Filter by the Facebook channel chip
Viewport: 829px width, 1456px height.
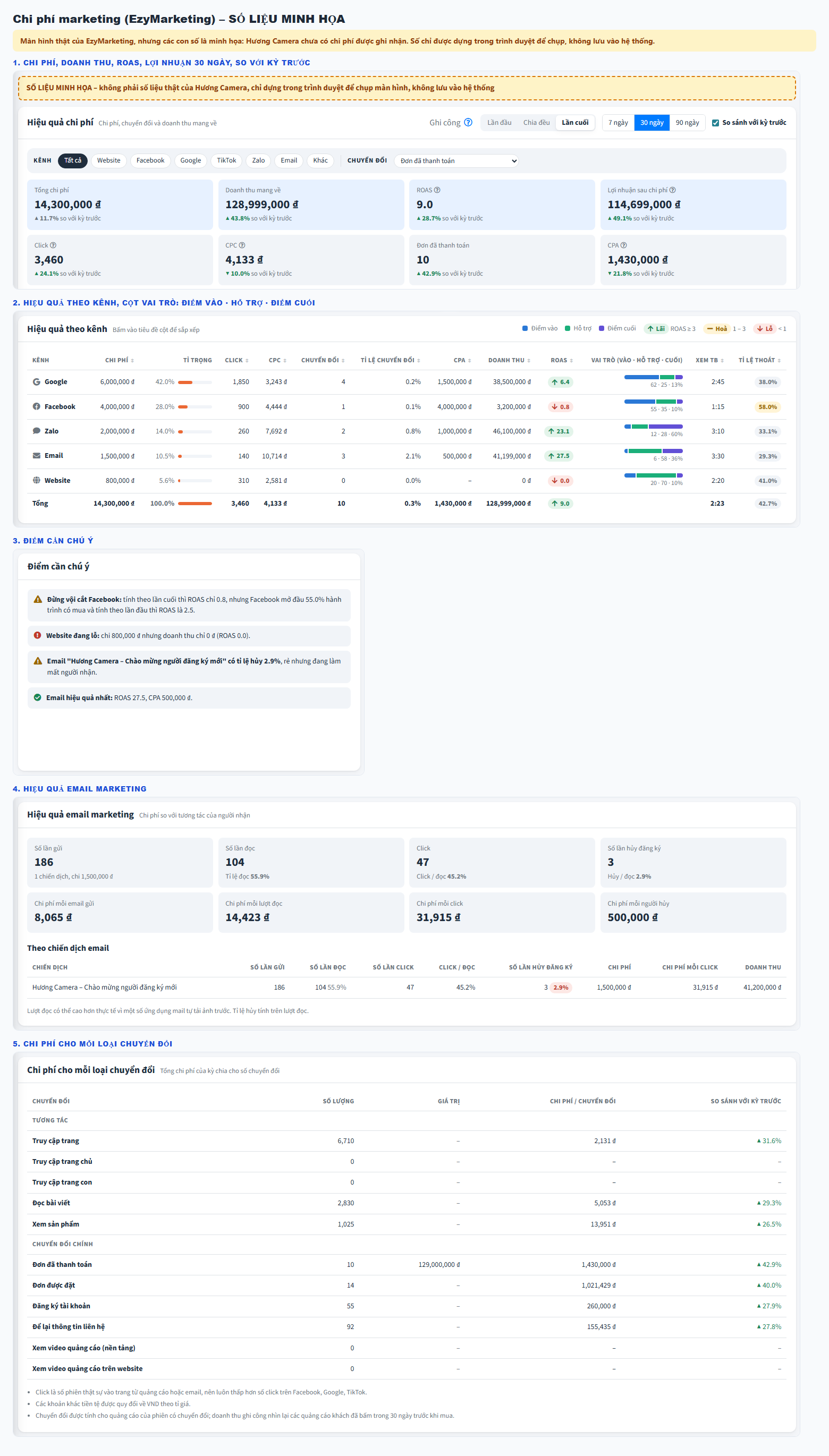pyautogui.click(x=150, y=160)
